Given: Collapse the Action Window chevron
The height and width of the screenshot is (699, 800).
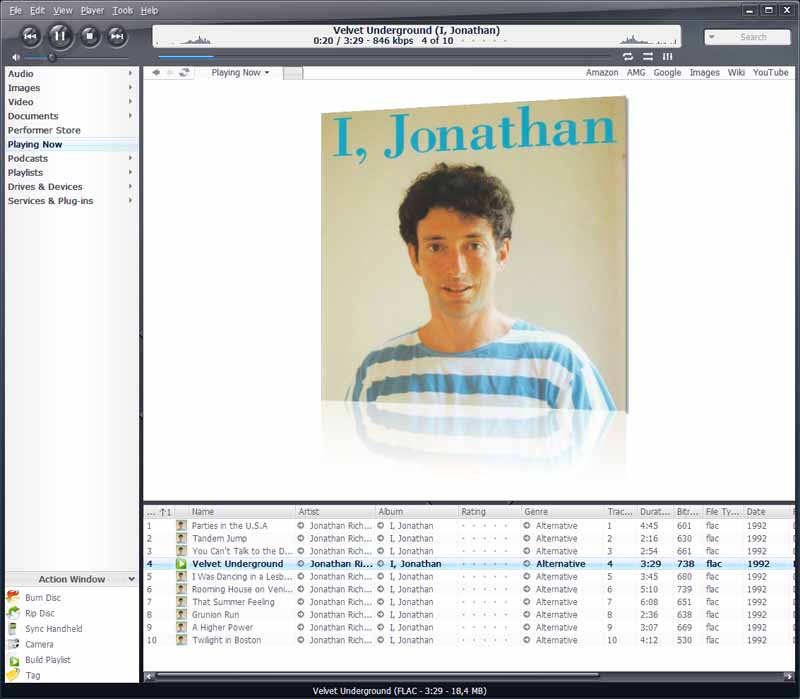Looking at the screenshot, I should point(132,579).
